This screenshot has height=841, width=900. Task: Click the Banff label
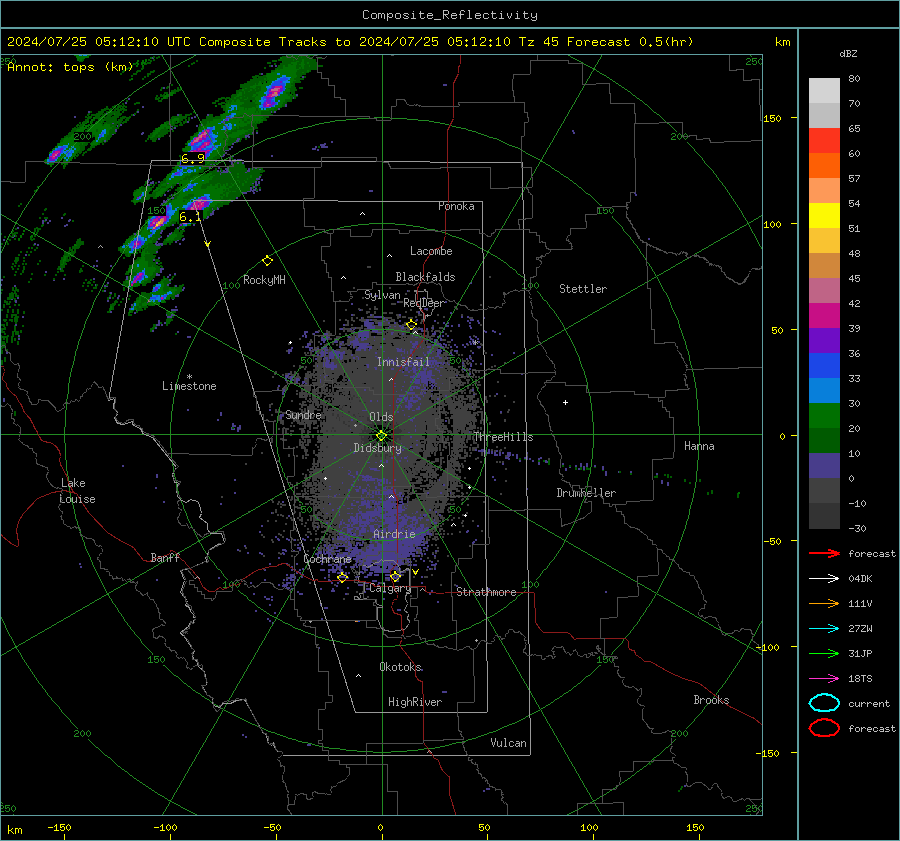(165, 557)
